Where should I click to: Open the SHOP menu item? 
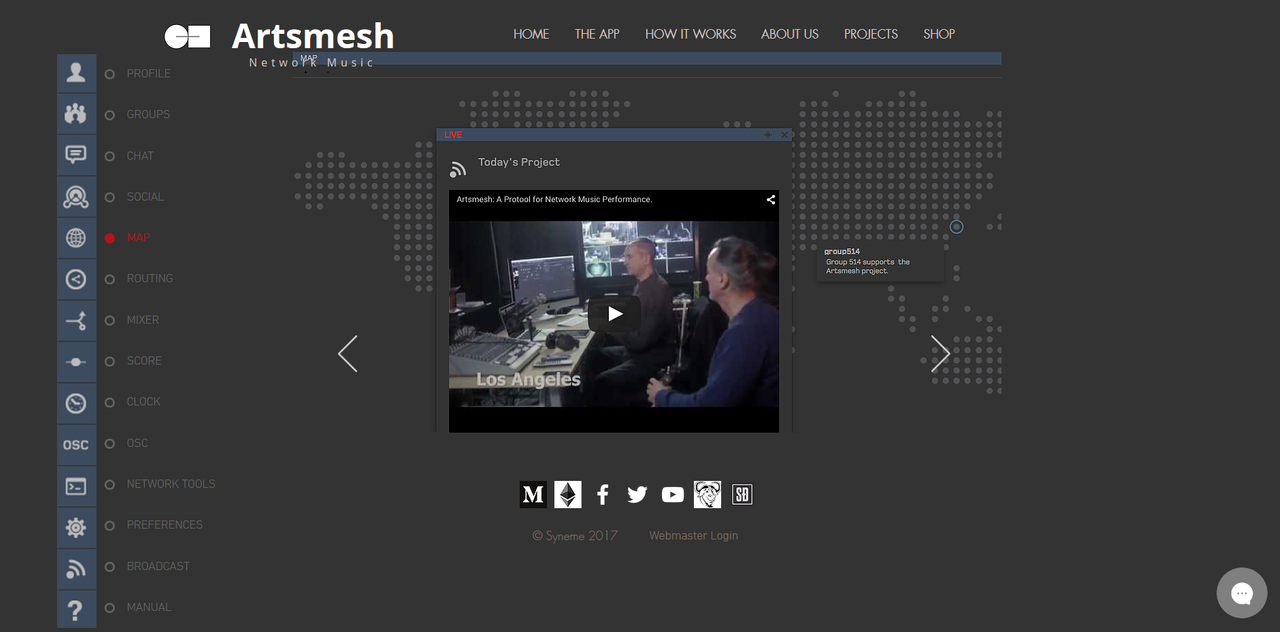pyautogui.click(x=939, y=34)
